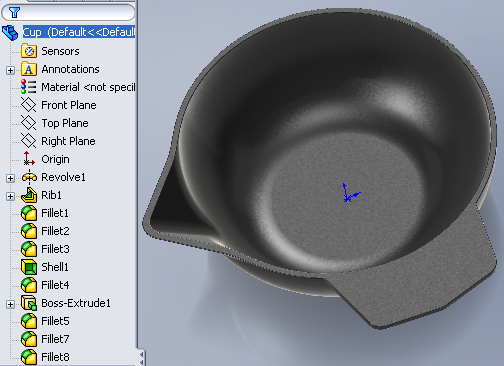504x366 pixels.
Task: Expand the Revolve1 feature node
Action: click(10, 178)
